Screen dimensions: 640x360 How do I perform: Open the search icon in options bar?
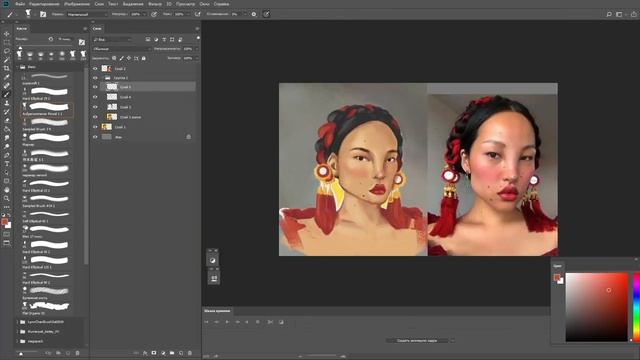tap(609, 14)
